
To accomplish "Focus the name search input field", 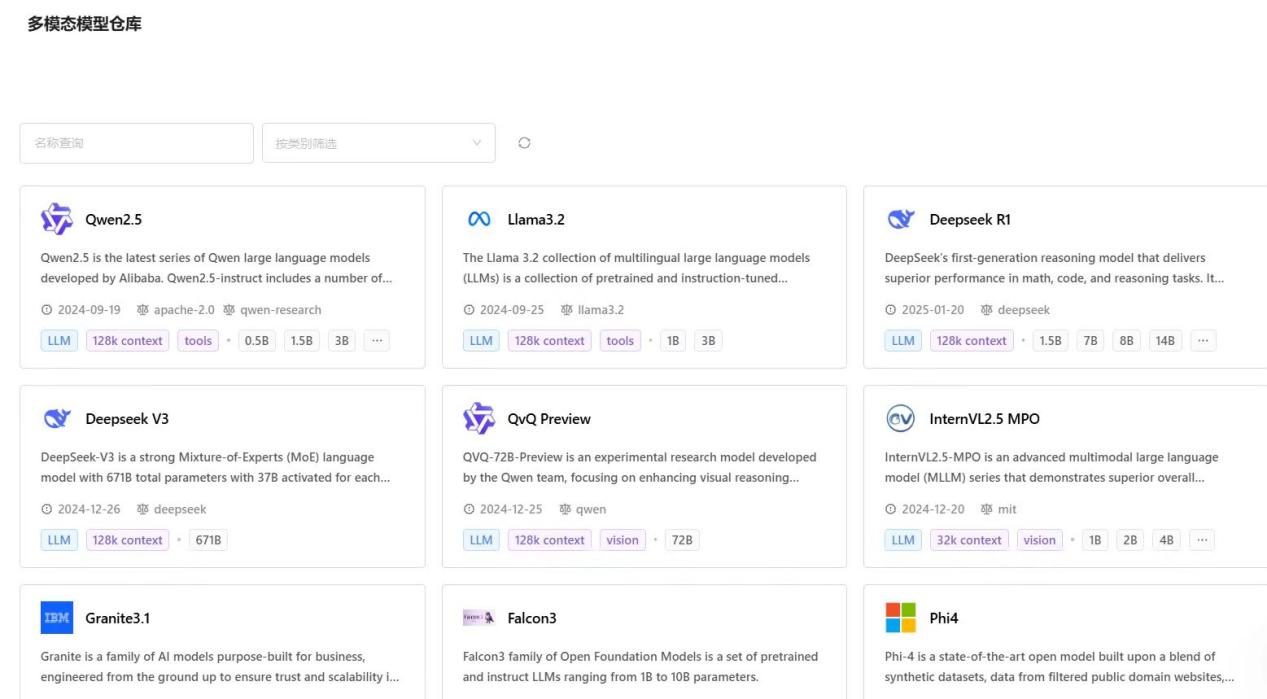I will pyautogui.click(x=137, y=143).
